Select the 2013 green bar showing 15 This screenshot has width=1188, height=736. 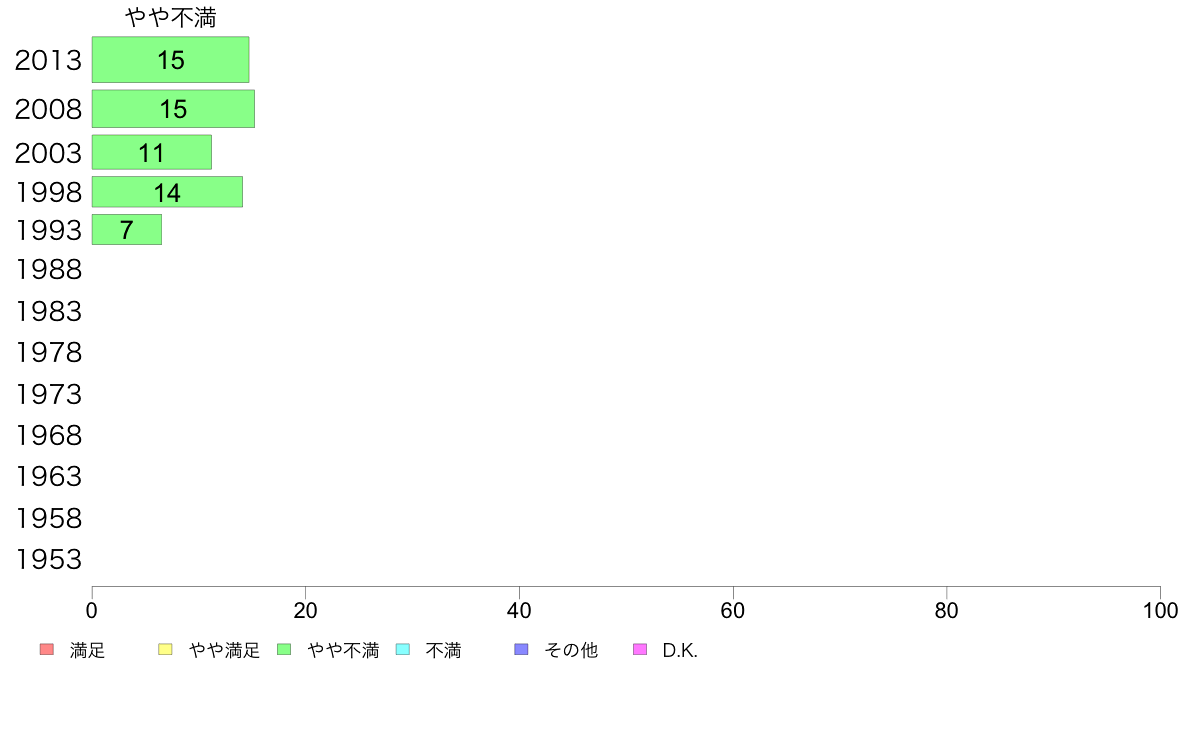[170, 60]
